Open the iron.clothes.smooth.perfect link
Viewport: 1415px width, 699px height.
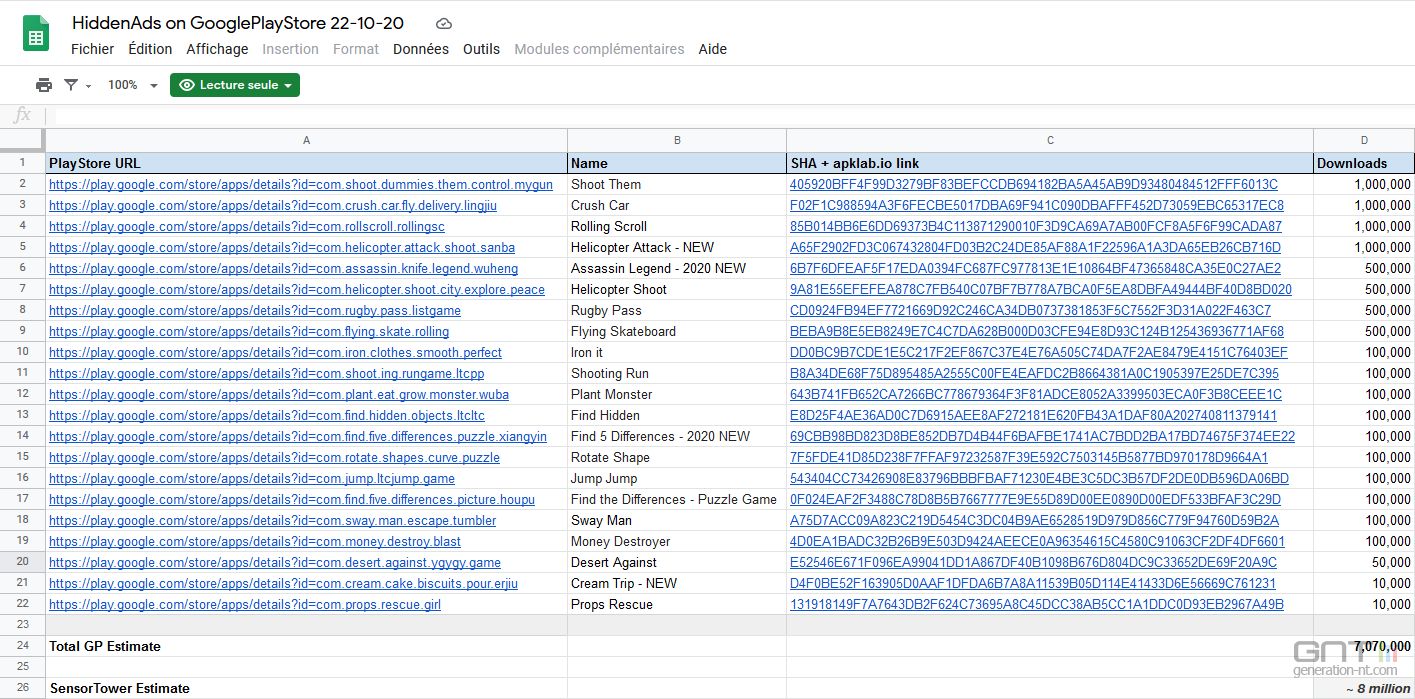275,352
